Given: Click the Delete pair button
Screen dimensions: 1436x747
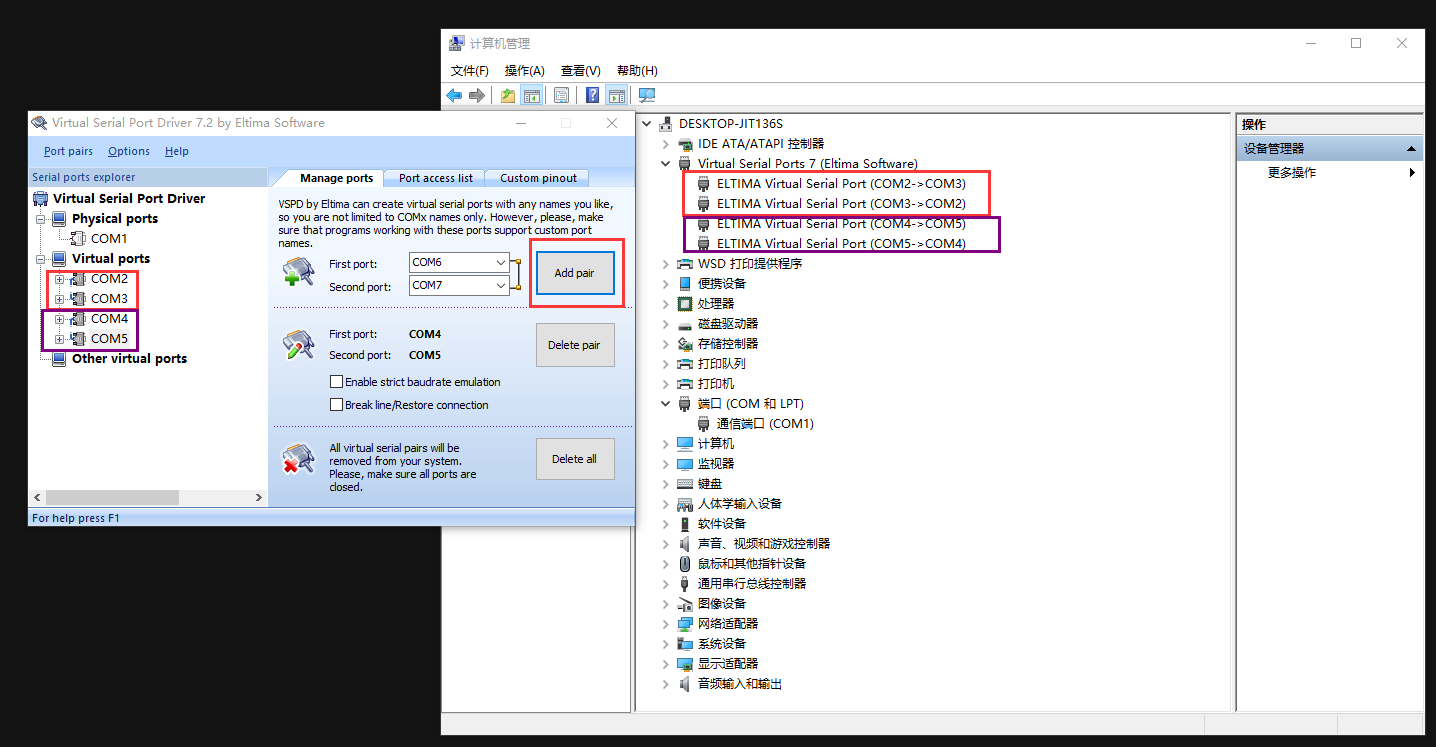Looking at the screenshot, I should tap(575, 345).
